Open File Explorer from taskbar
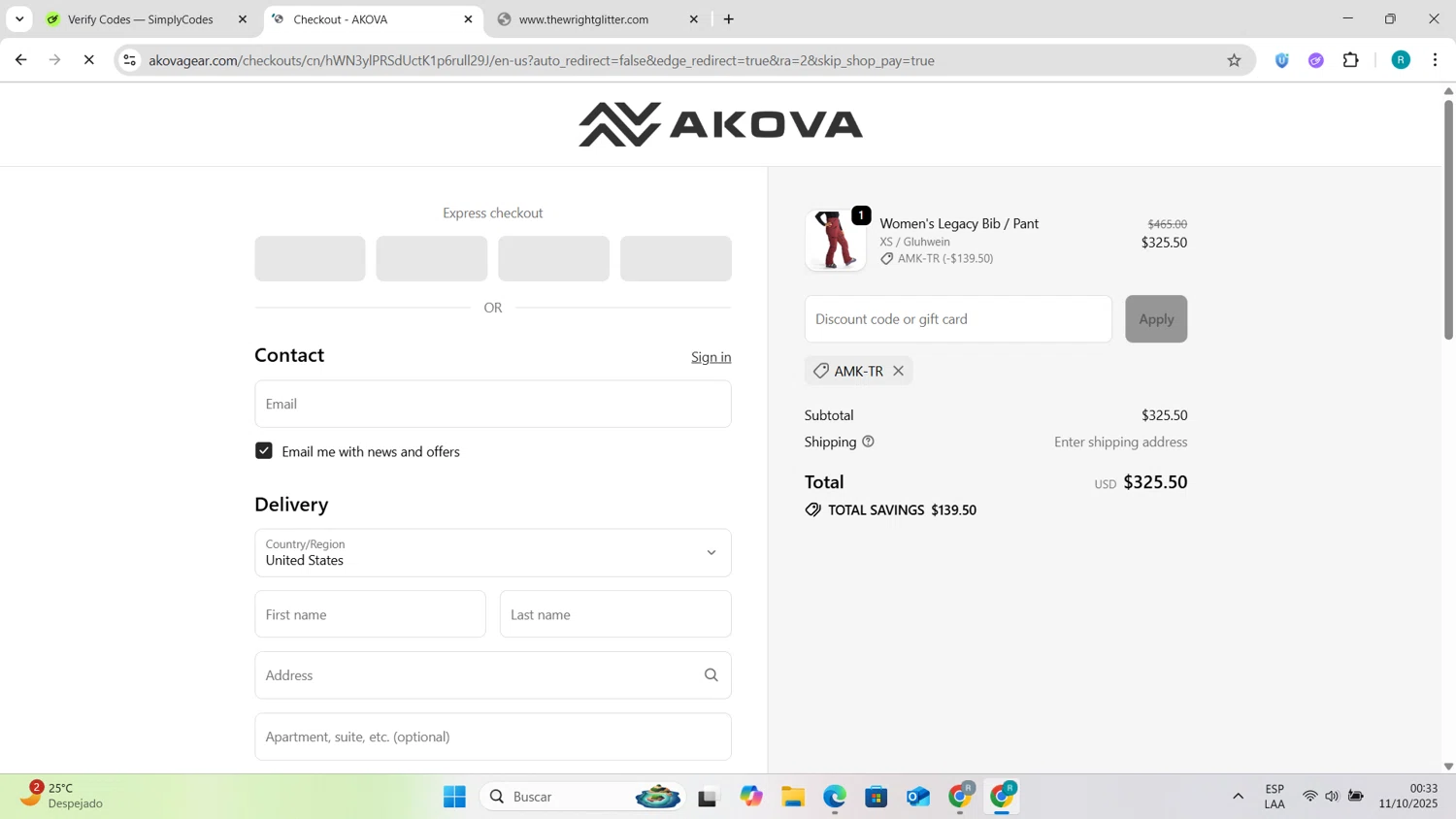 click(x=793, y=797)
